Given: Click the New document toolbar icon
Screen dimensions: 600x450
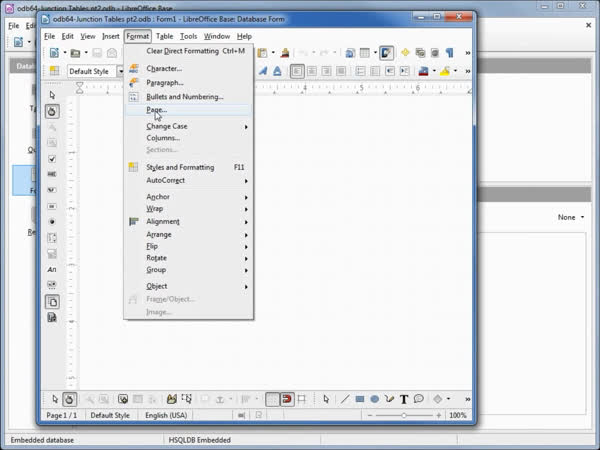Looking at the screenshot, I should [x=54, y=53].
